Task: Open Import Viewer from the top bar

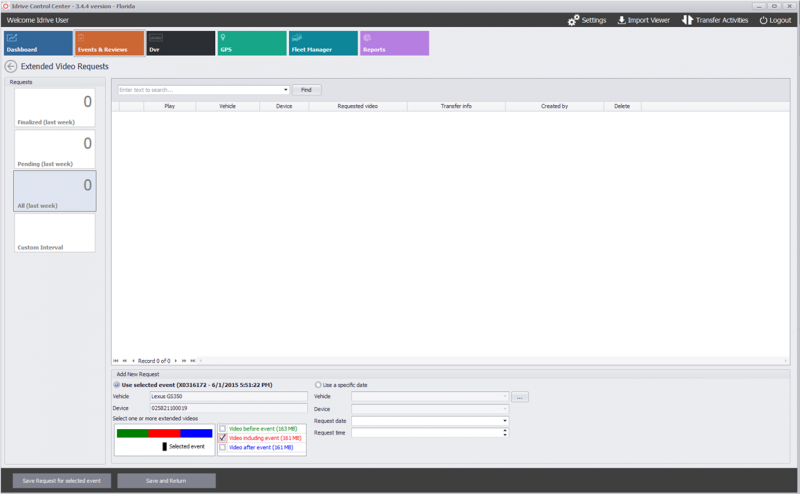Action: tap(643, 20)
